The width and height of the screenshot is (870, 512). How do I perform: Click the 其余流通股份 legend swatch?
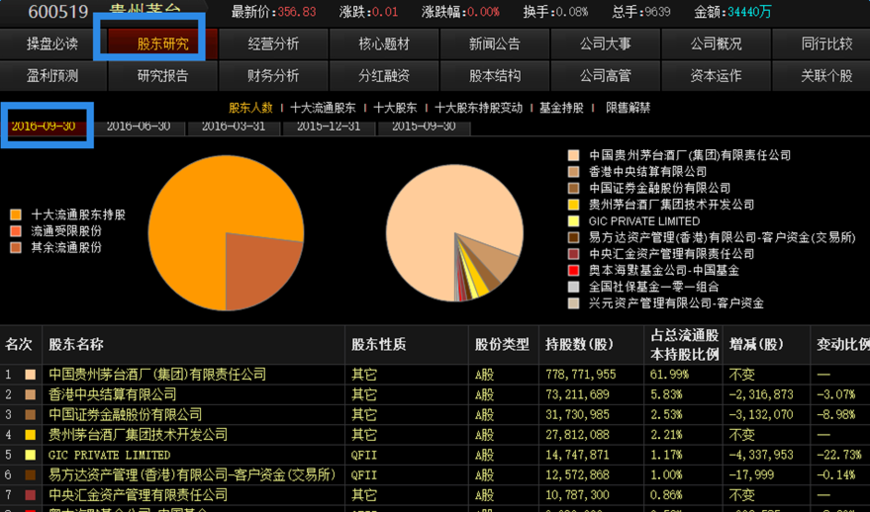[16, 247]
